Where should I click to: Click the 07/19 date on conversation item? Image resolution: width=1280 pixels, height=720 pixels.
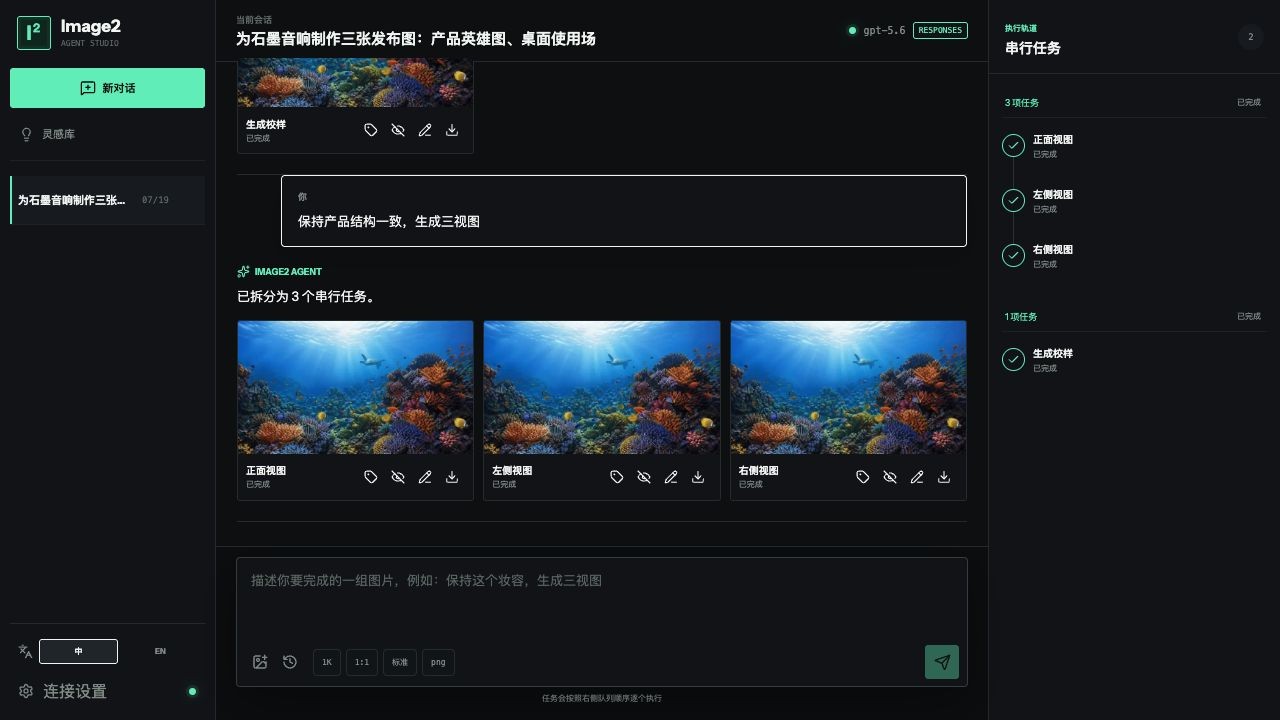155,200
